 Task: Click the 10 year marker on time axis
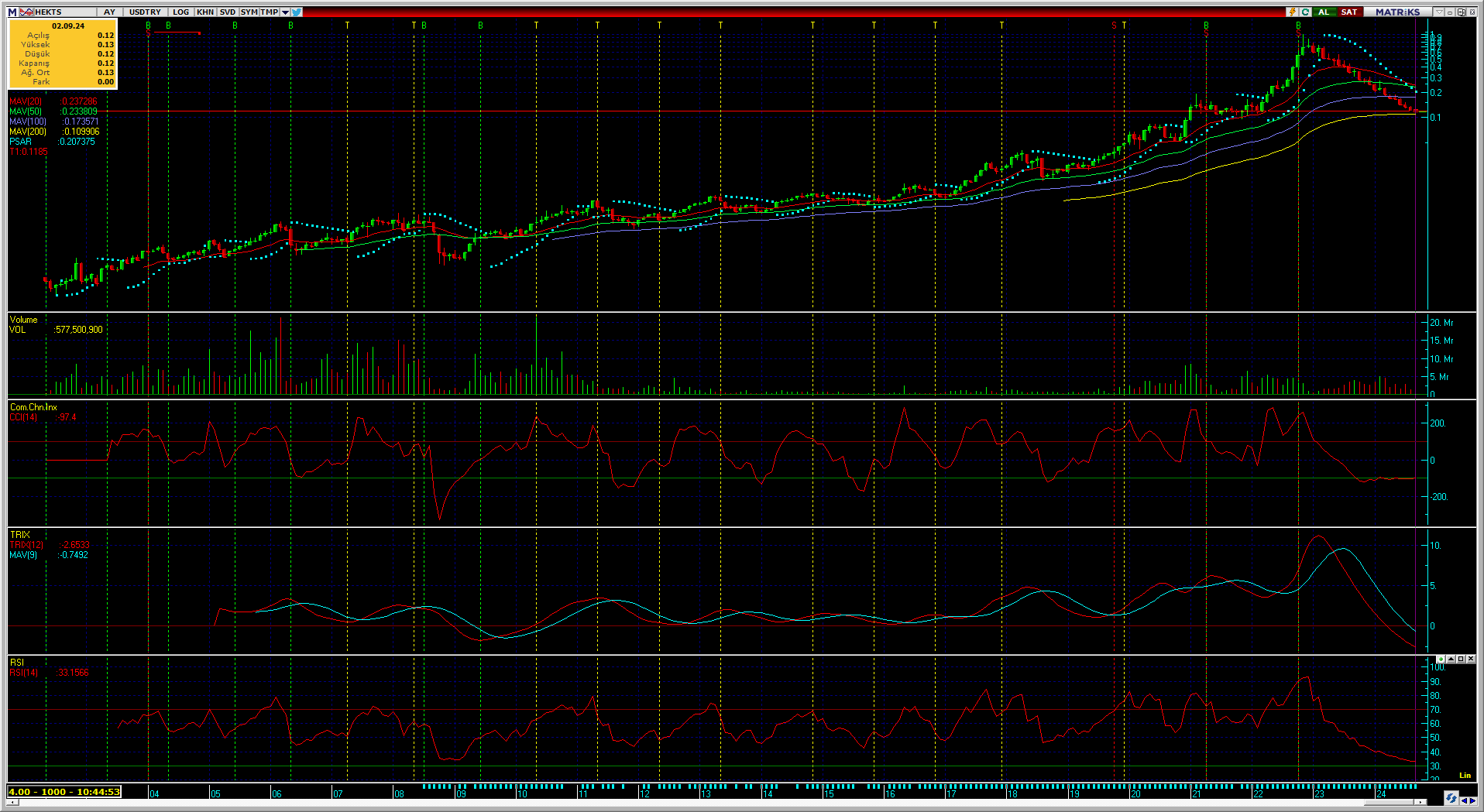tap(522, 793)
